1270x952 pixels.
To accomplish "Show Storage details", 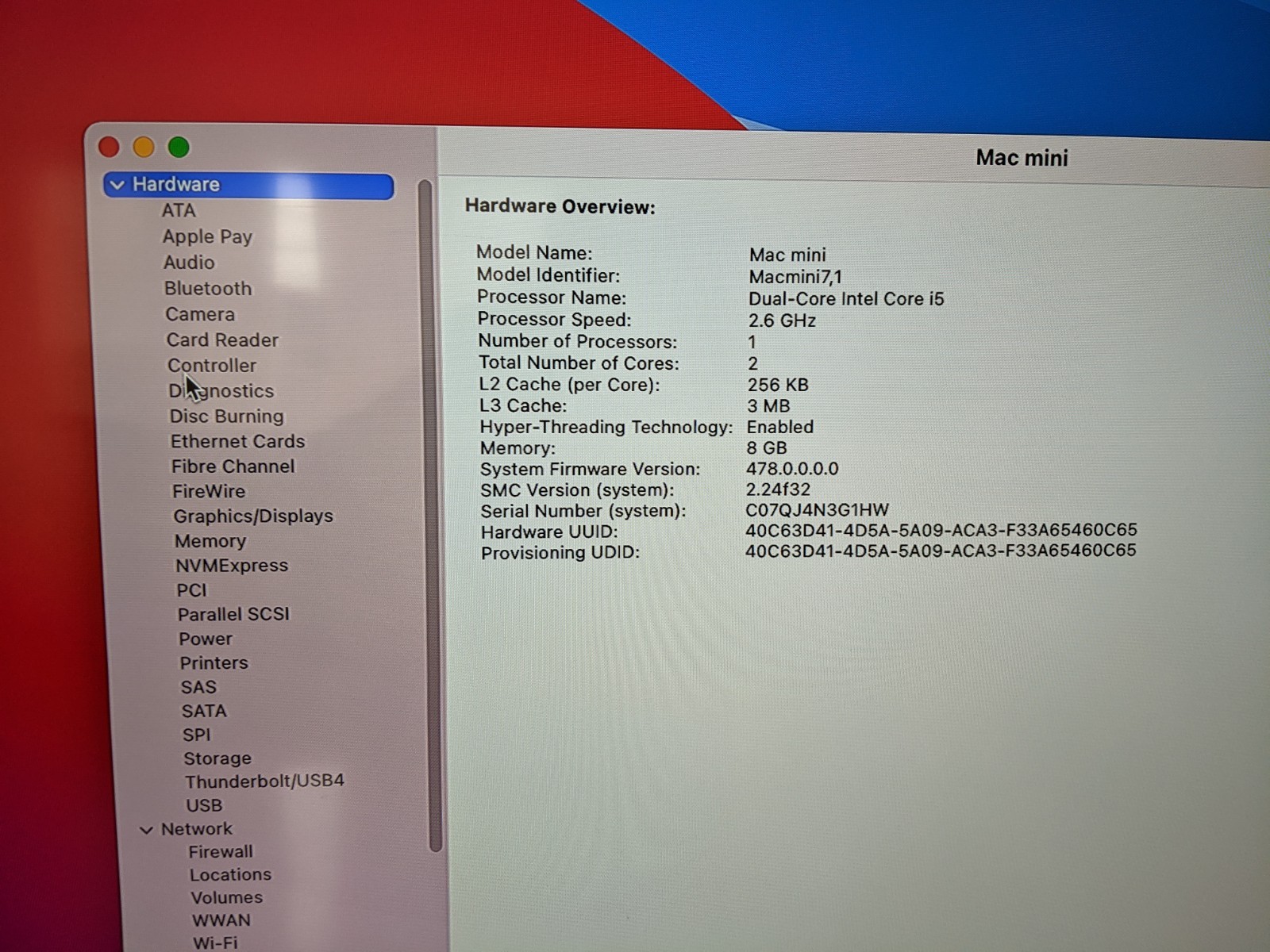I will click(217, 758).
